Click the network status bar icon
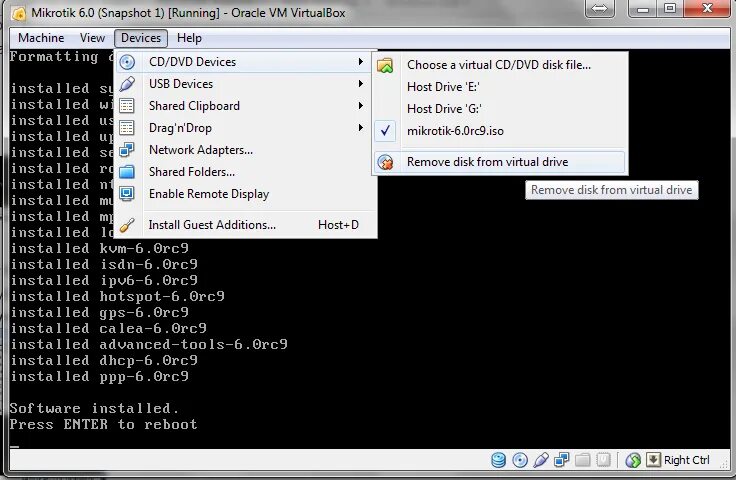Viewport: 736px width, 480px height. [561, 460]
